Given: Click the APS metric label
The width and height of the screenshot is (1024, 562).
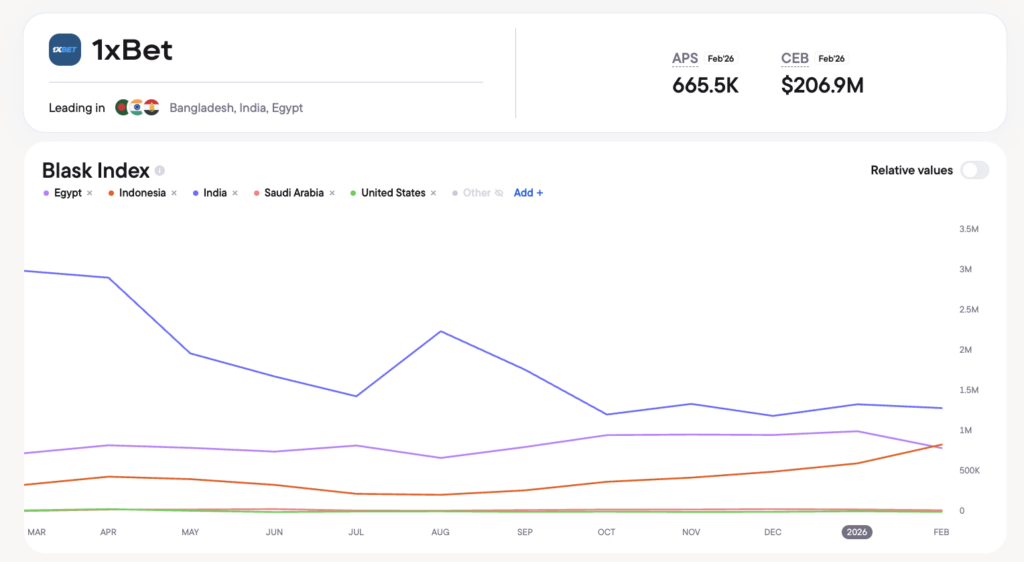Looking at the screenshot, I should tap(685, 59).
